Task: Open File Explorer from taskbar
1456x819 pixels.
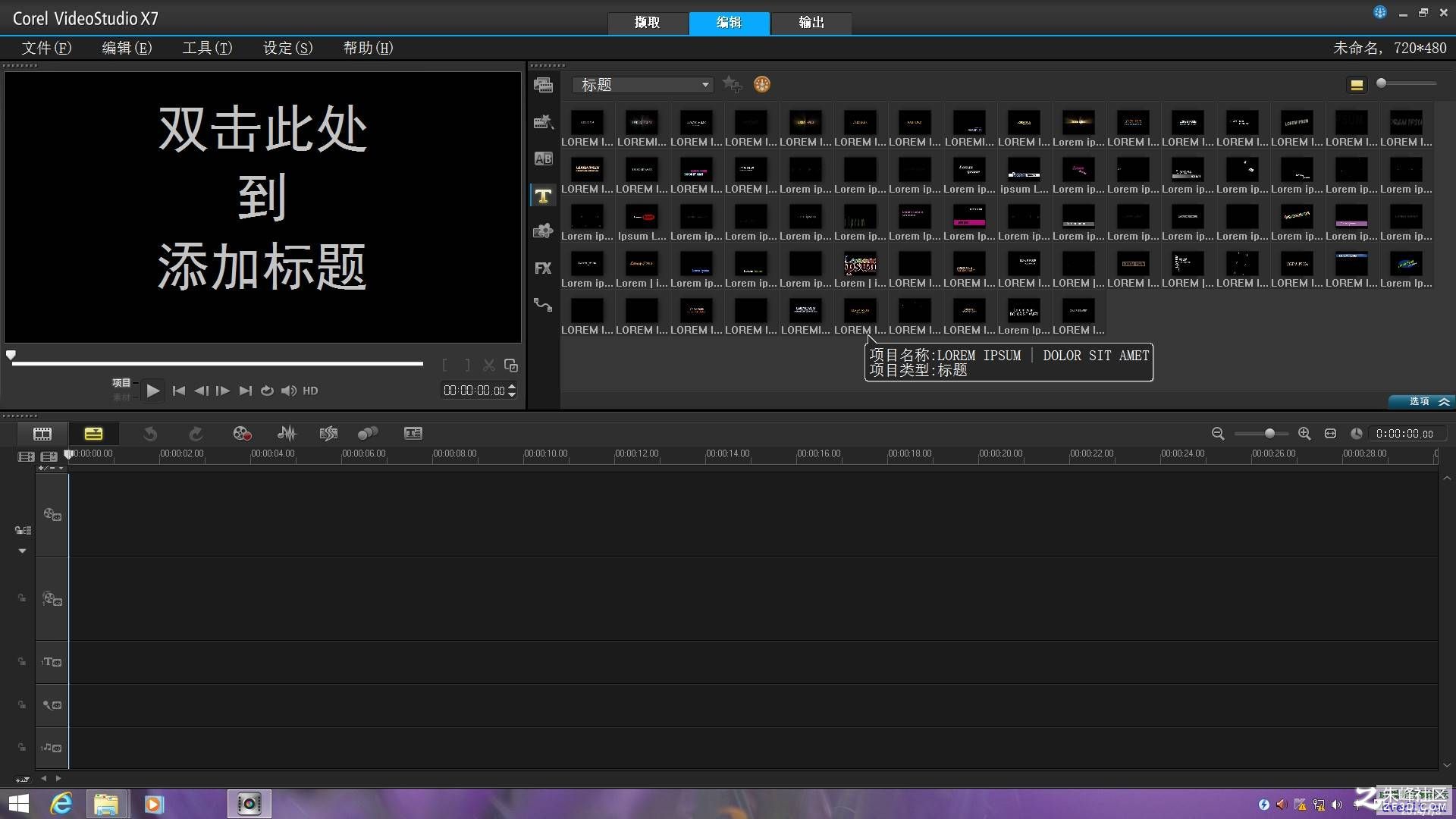Action: (x=106, y=804)
